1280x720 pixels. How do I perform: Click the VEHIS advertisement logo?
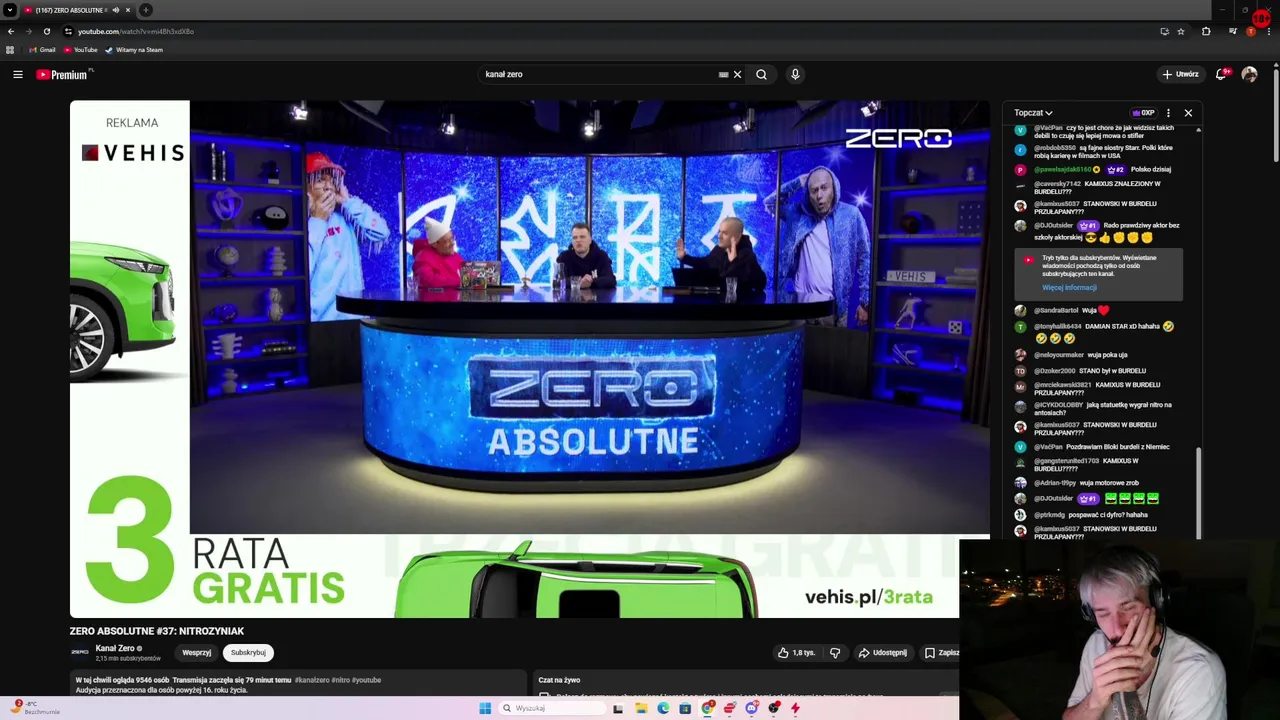pyautogui.click(x=133, y=153)
